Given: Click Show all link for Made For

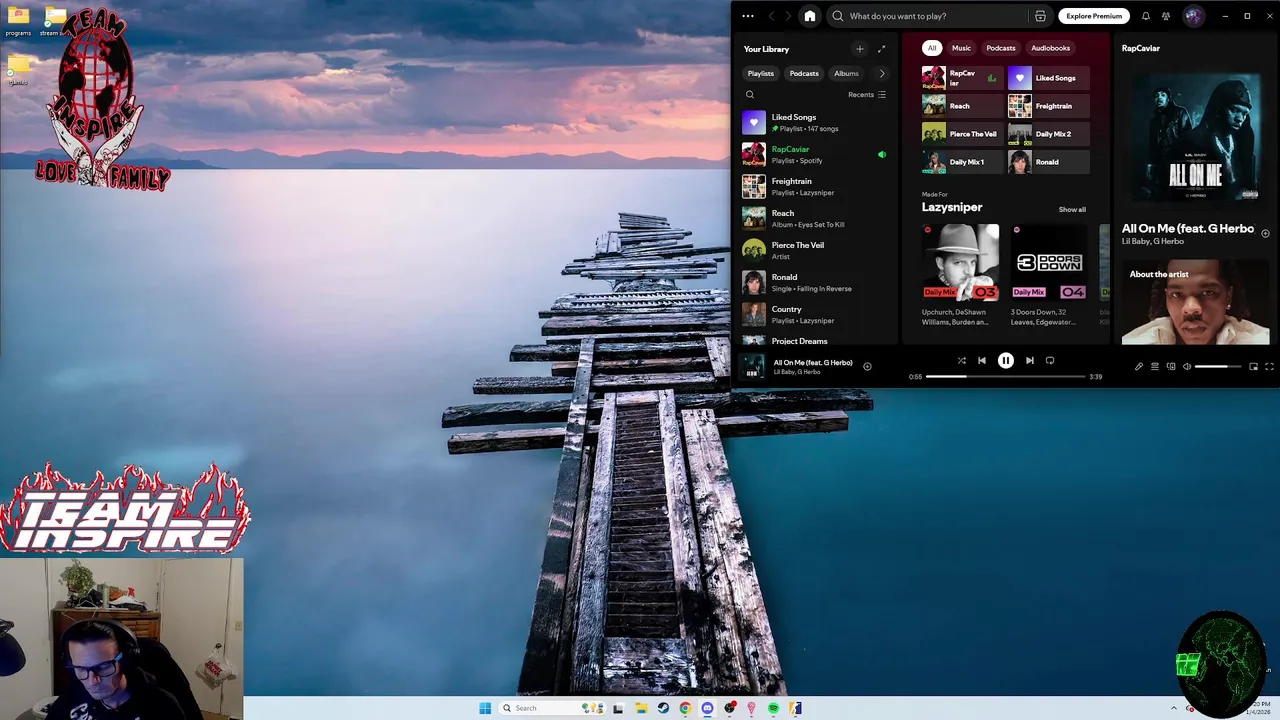Looking at the screenshot, I should (1072, 210).
